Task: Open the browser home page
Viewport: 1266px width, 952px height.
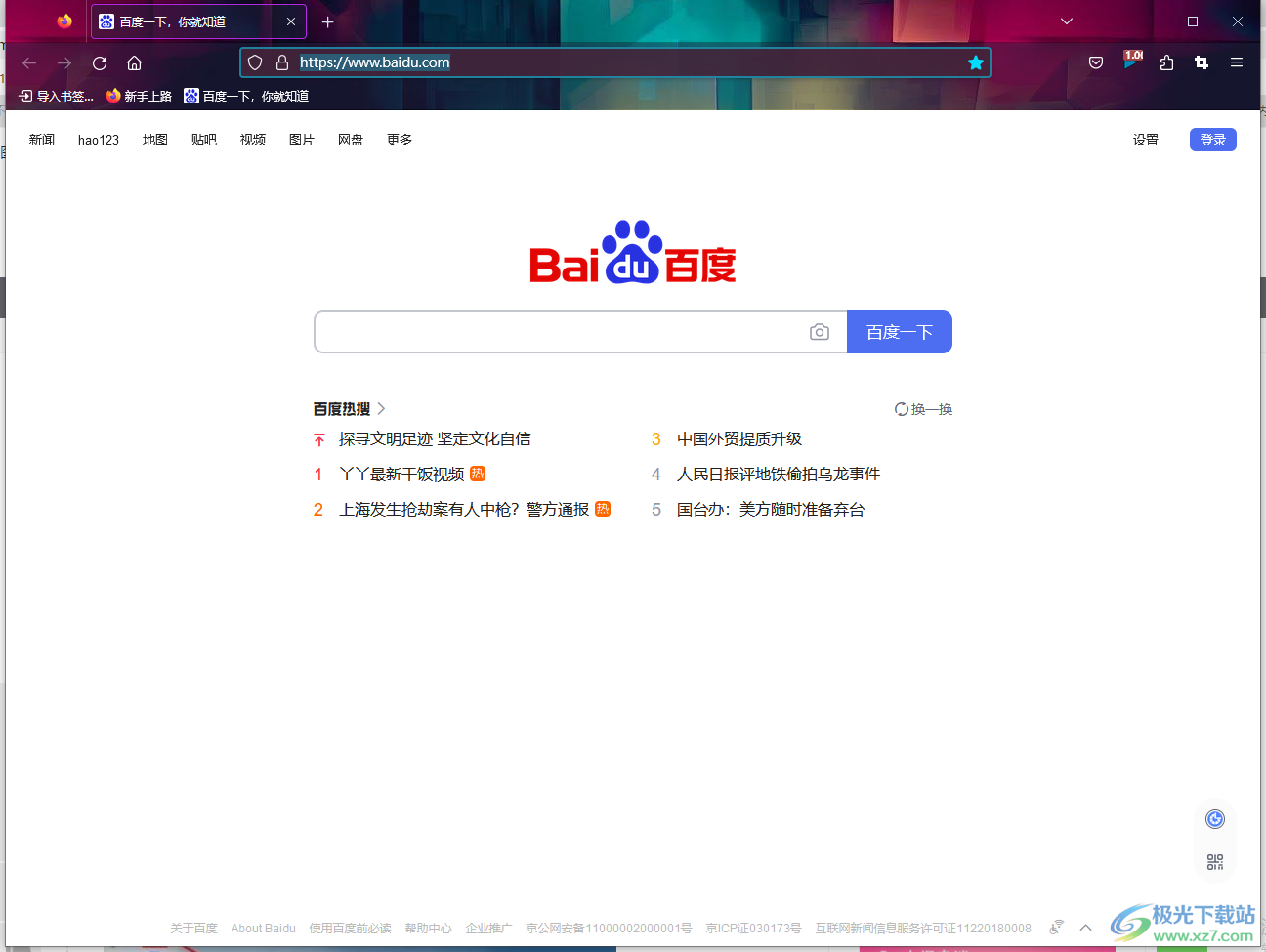Action: click(x=135, y=62)
